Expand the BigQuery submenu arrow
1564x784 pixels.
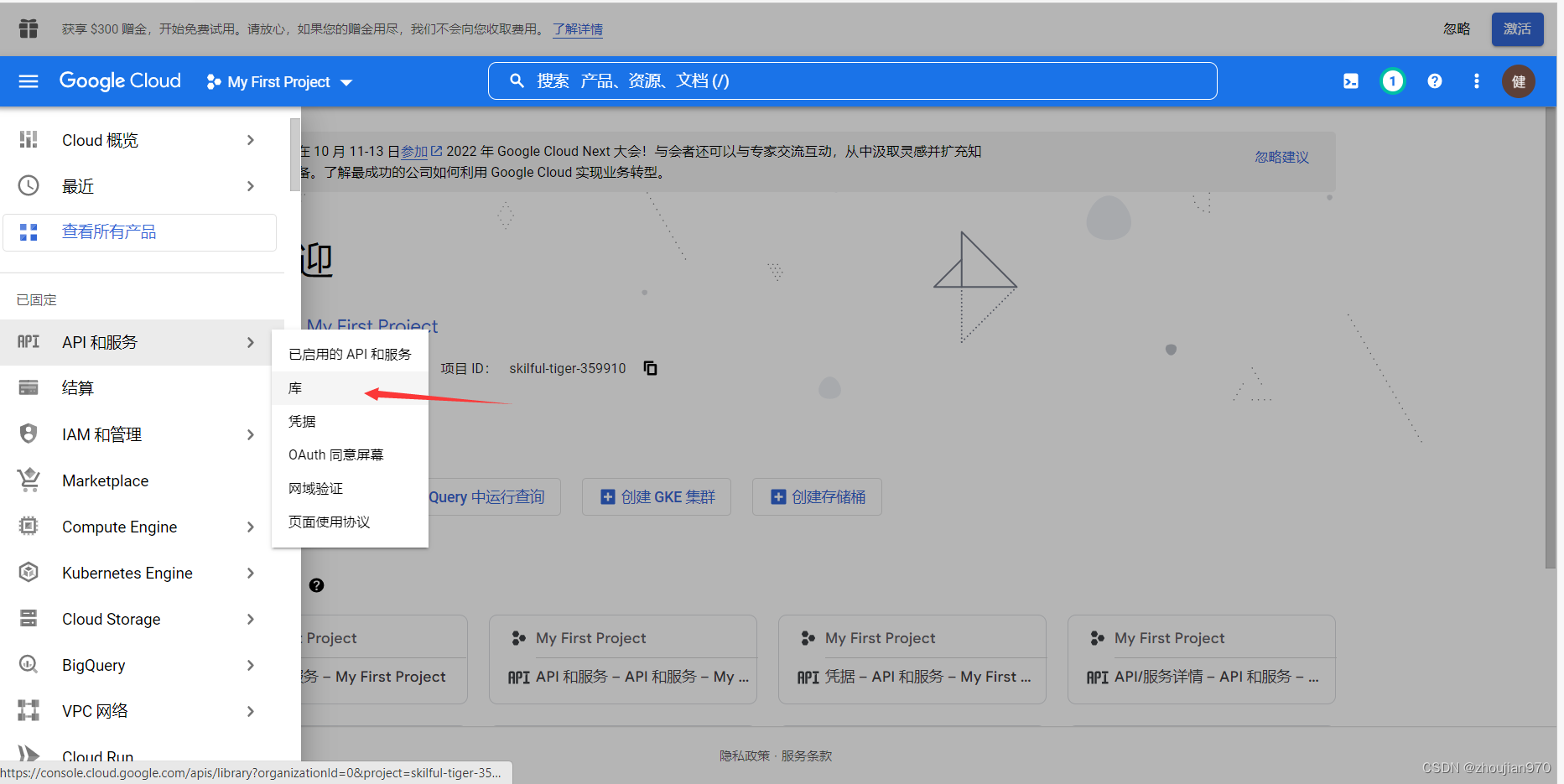(x=251, y=665)
